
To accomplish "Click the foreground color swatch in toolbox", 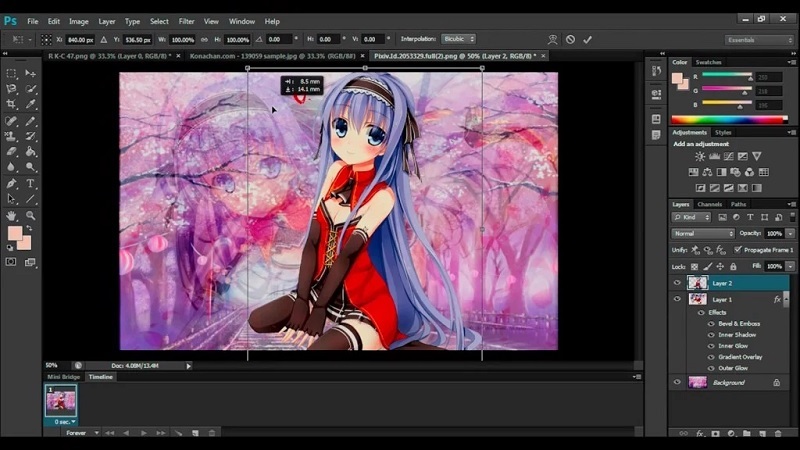I will 14,233.
